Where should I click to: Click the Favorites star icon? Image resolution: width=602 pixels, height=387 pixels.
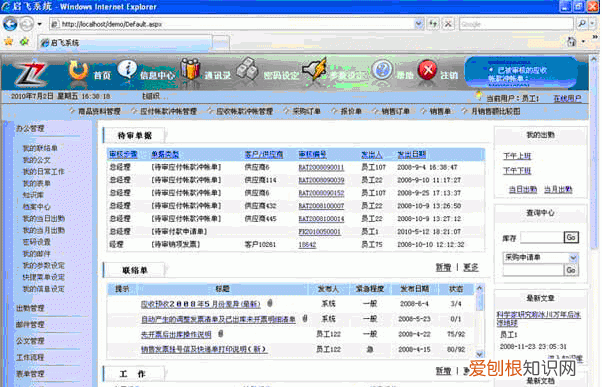8,41
